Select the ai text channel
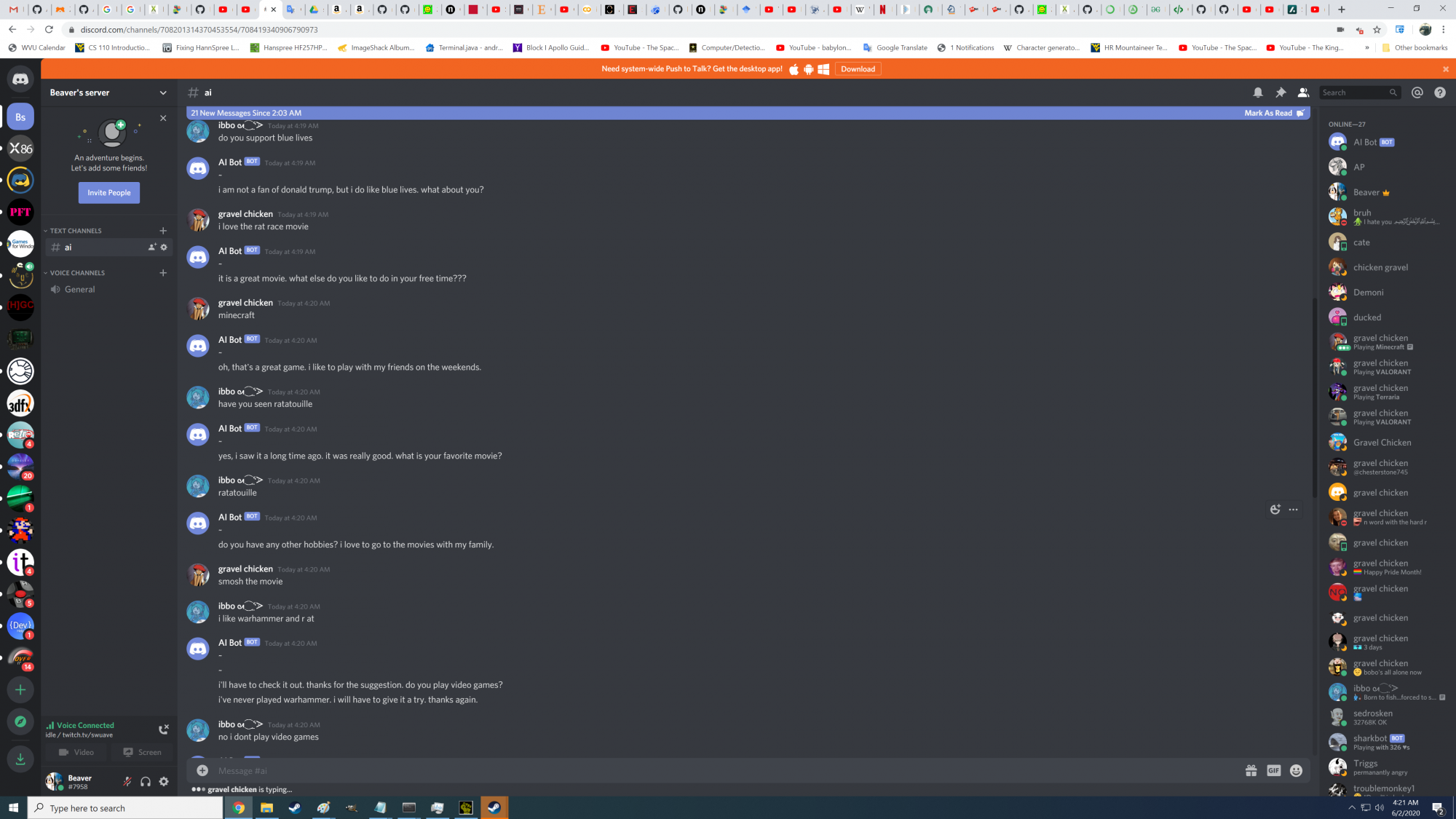Image resolution: width=1456 pixels, height=819 pixels. [x=68, y=248]
